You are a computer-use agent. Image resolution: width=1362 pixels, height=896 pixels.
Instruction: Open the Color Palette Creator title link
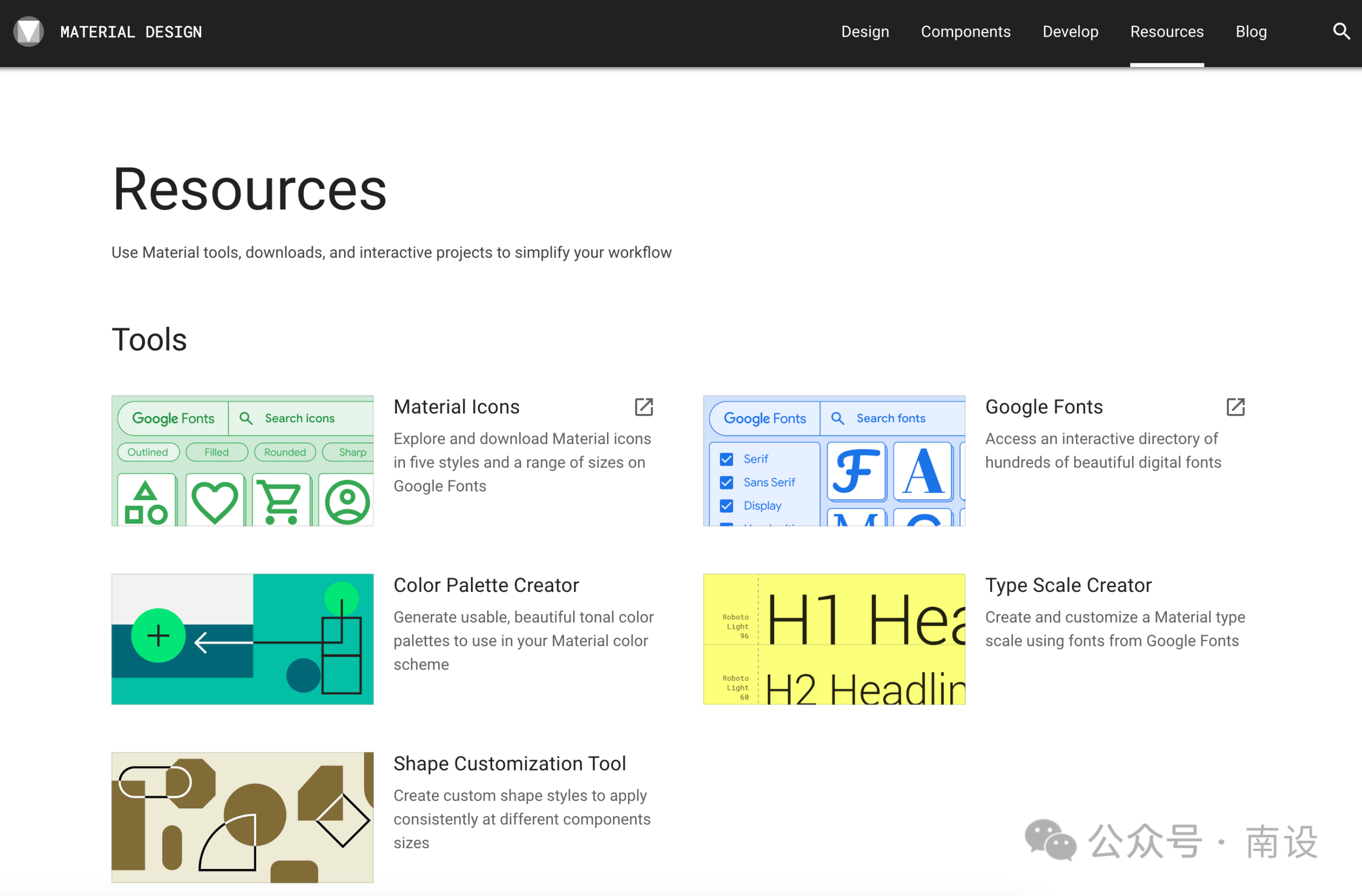point(486,585)
